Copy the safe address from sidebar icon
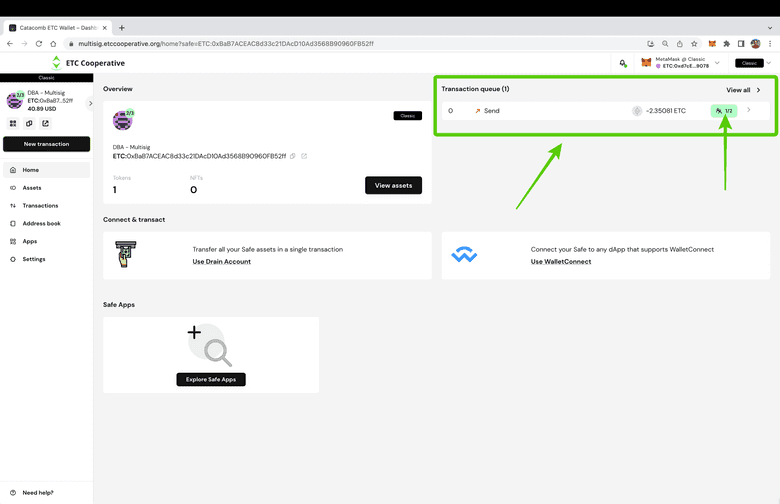This screenshot has width=780, height=504. pos(29,123)
